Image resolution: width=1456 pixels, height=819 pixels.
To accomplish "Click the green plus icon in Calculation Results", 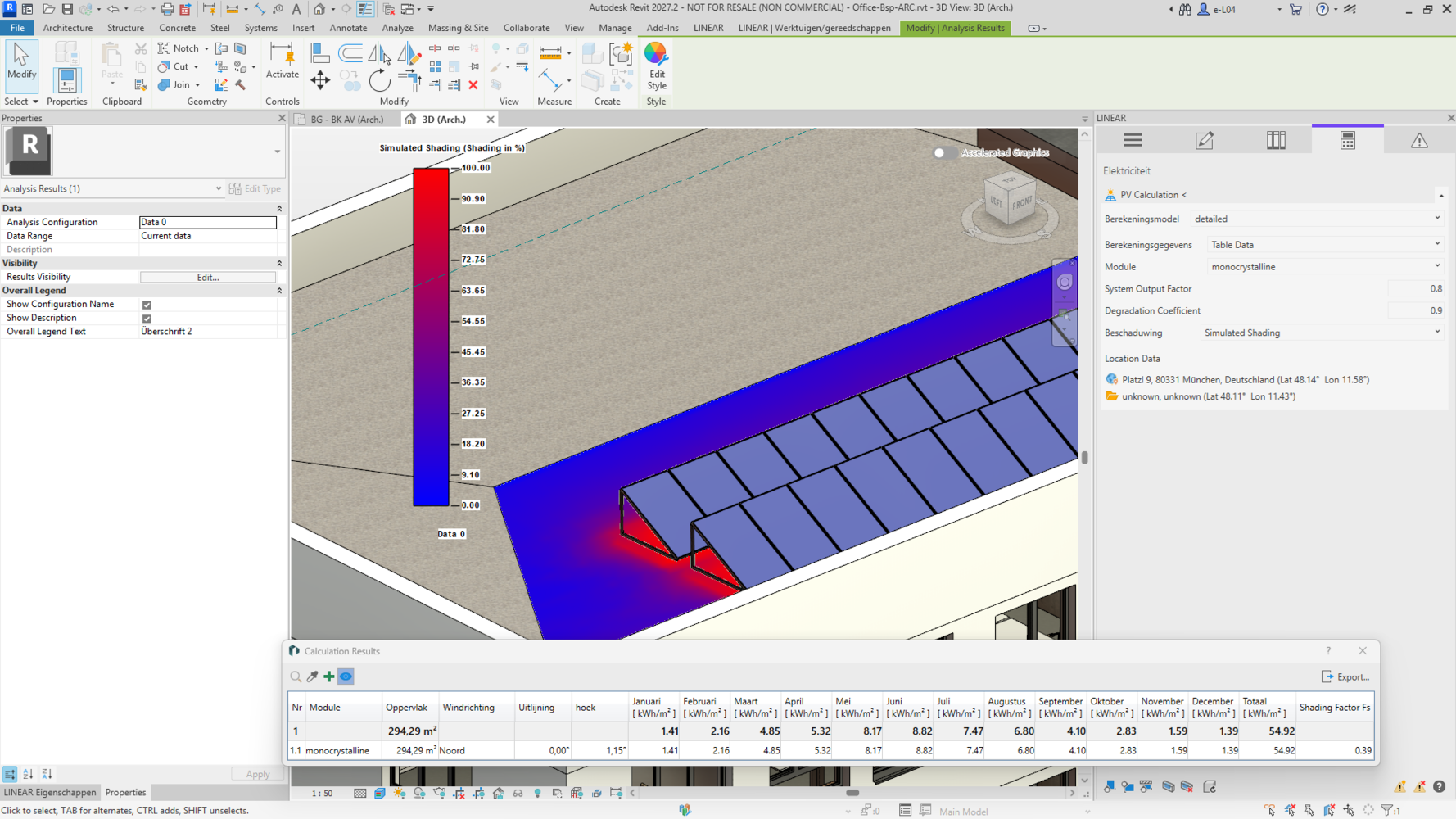I will pos(329,676).
